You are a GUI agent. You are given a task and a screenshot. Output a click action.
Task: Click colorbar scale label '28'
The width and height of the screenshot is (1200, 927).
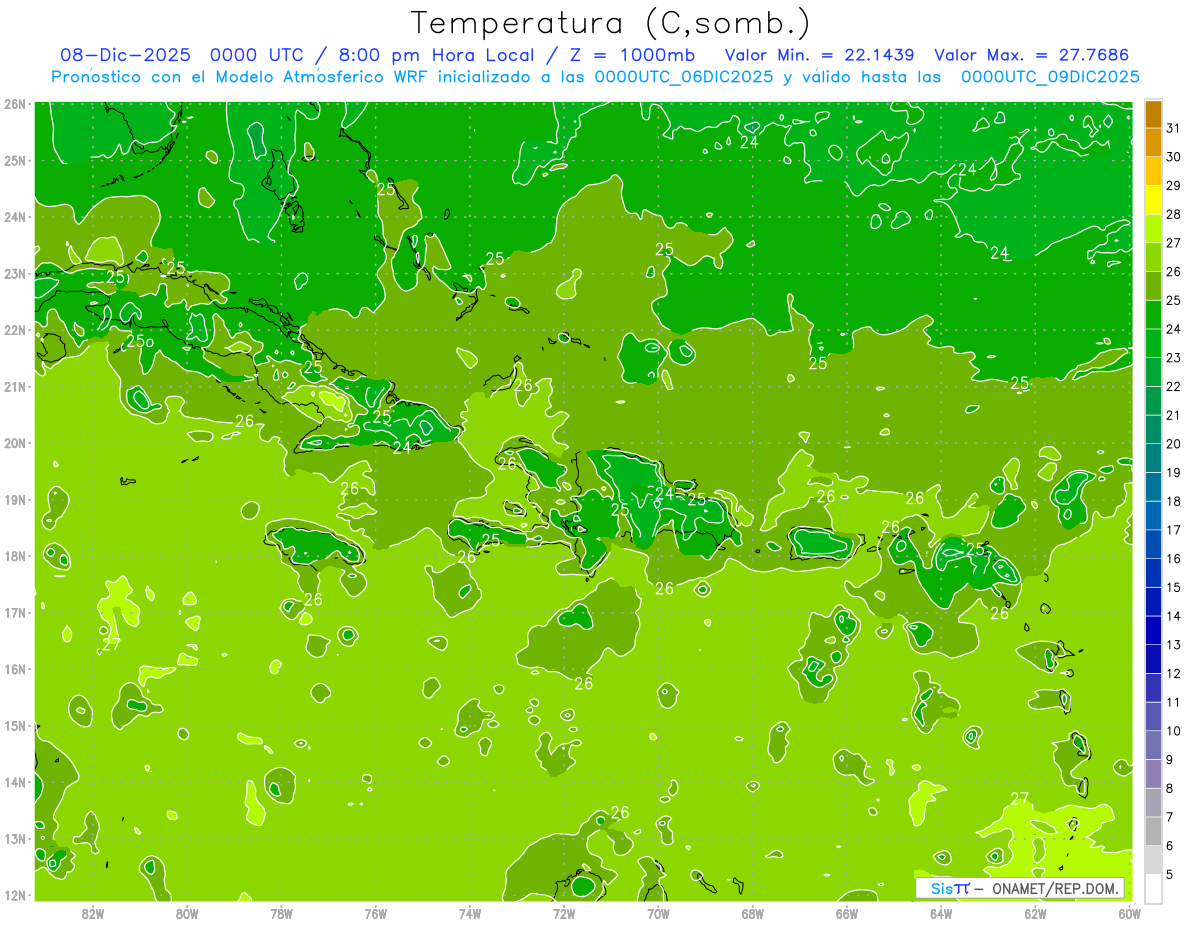pyautogui.click(x=1174, y=214)
